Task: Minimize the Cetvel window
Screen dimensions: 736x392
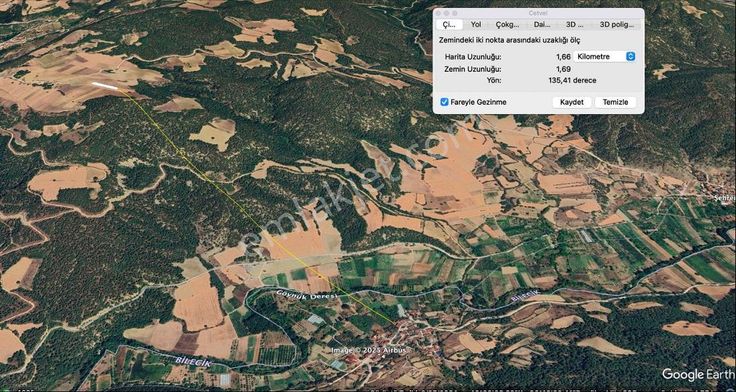Action: (447, 13)
